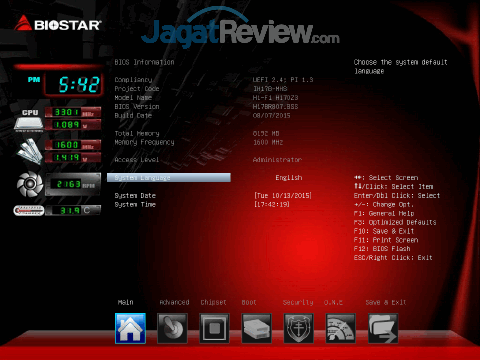The height and width of the screenshot is (360, 480).
Task: Click the ESC/Right Click: Exit hint
Action: (x=393, y=258)
